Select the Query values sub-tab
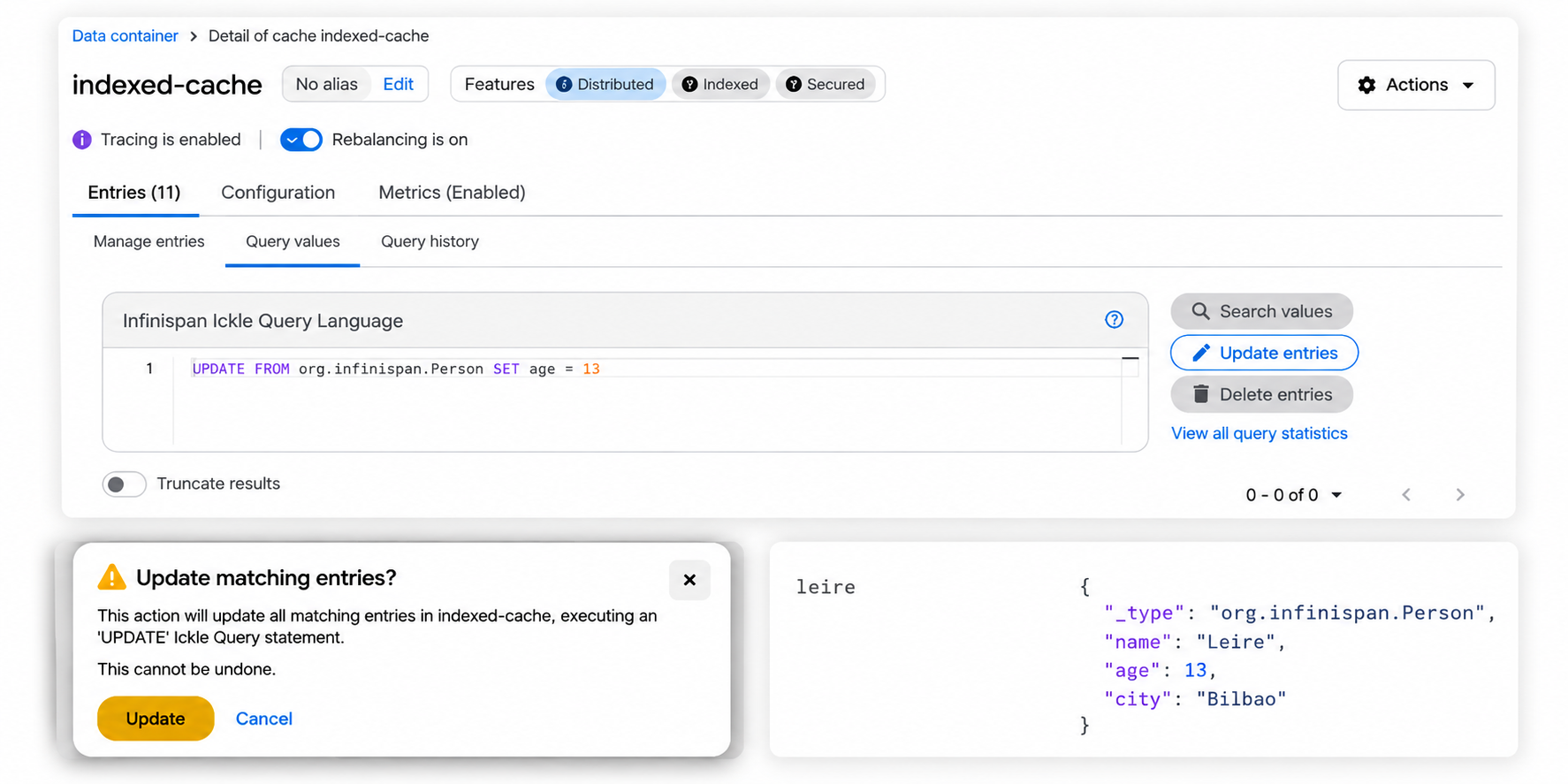1568x784 pixels. (293, 241)
